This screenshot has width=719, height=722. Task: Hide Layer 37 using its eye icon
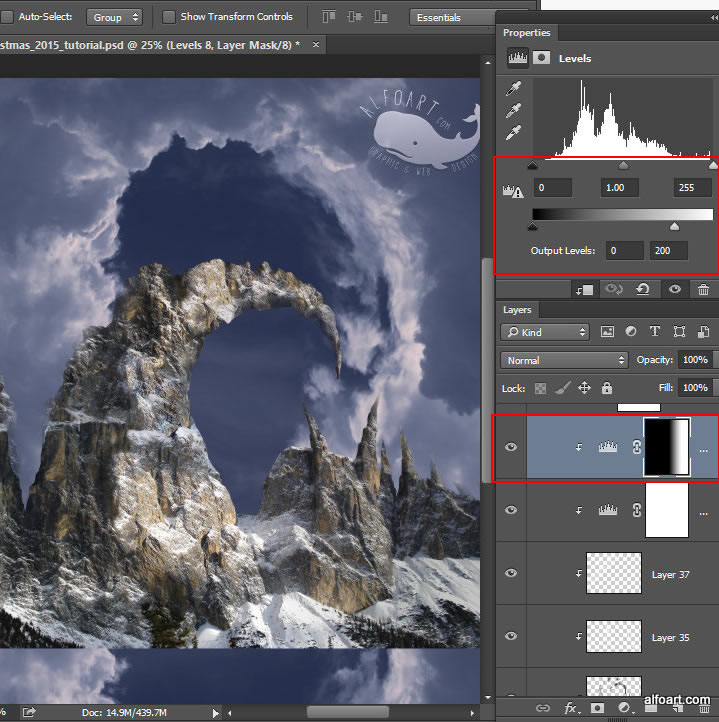coord(511,574)
